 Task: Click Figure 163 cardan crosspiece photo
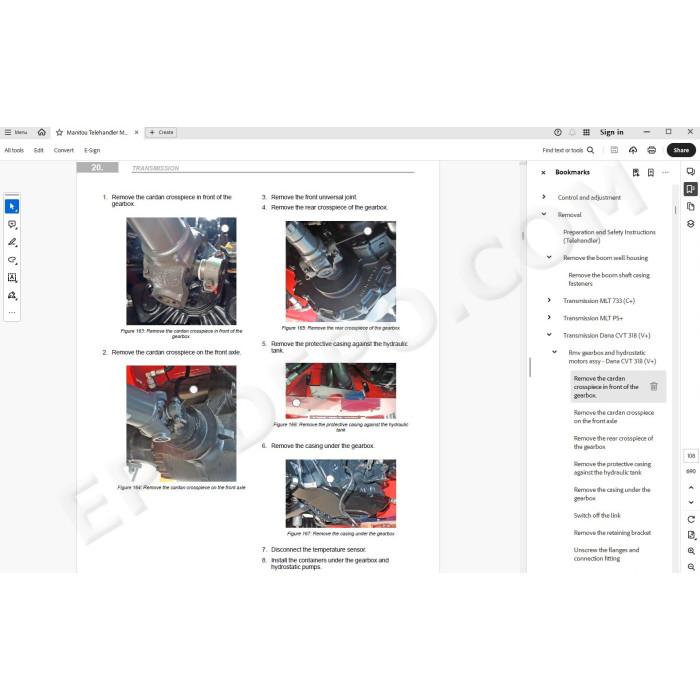181,271
